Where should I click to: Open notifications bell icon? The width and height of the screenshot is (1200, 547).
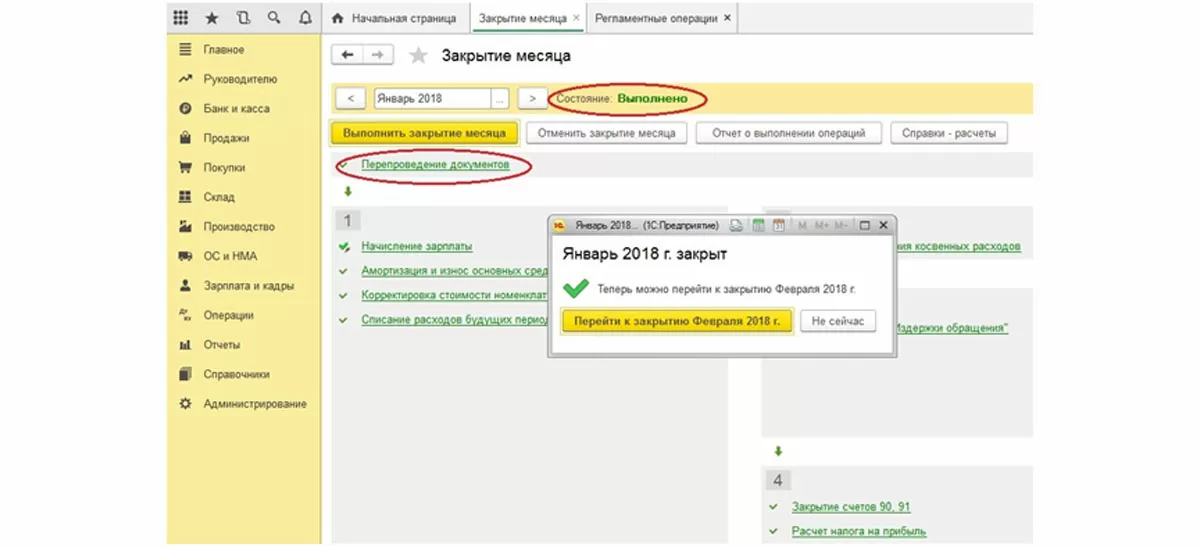304,18
